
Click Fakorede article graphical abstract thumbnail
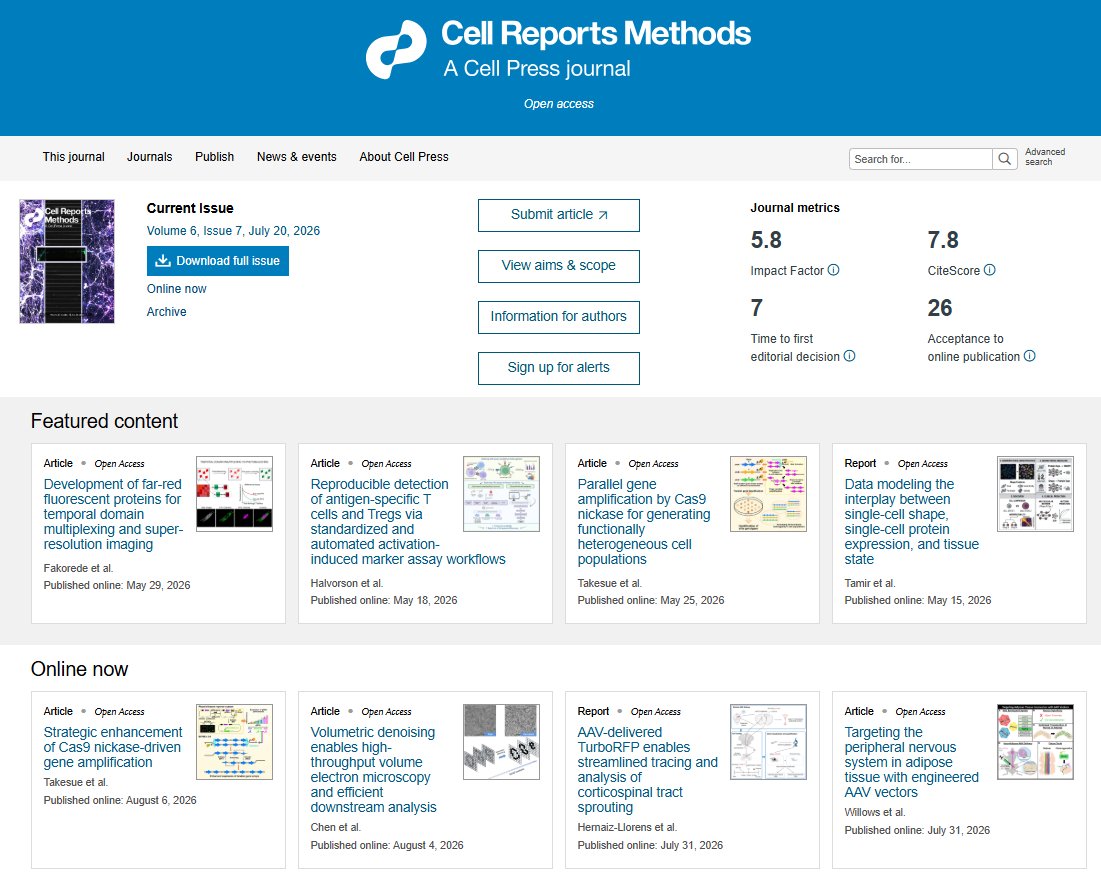[235, 494]
